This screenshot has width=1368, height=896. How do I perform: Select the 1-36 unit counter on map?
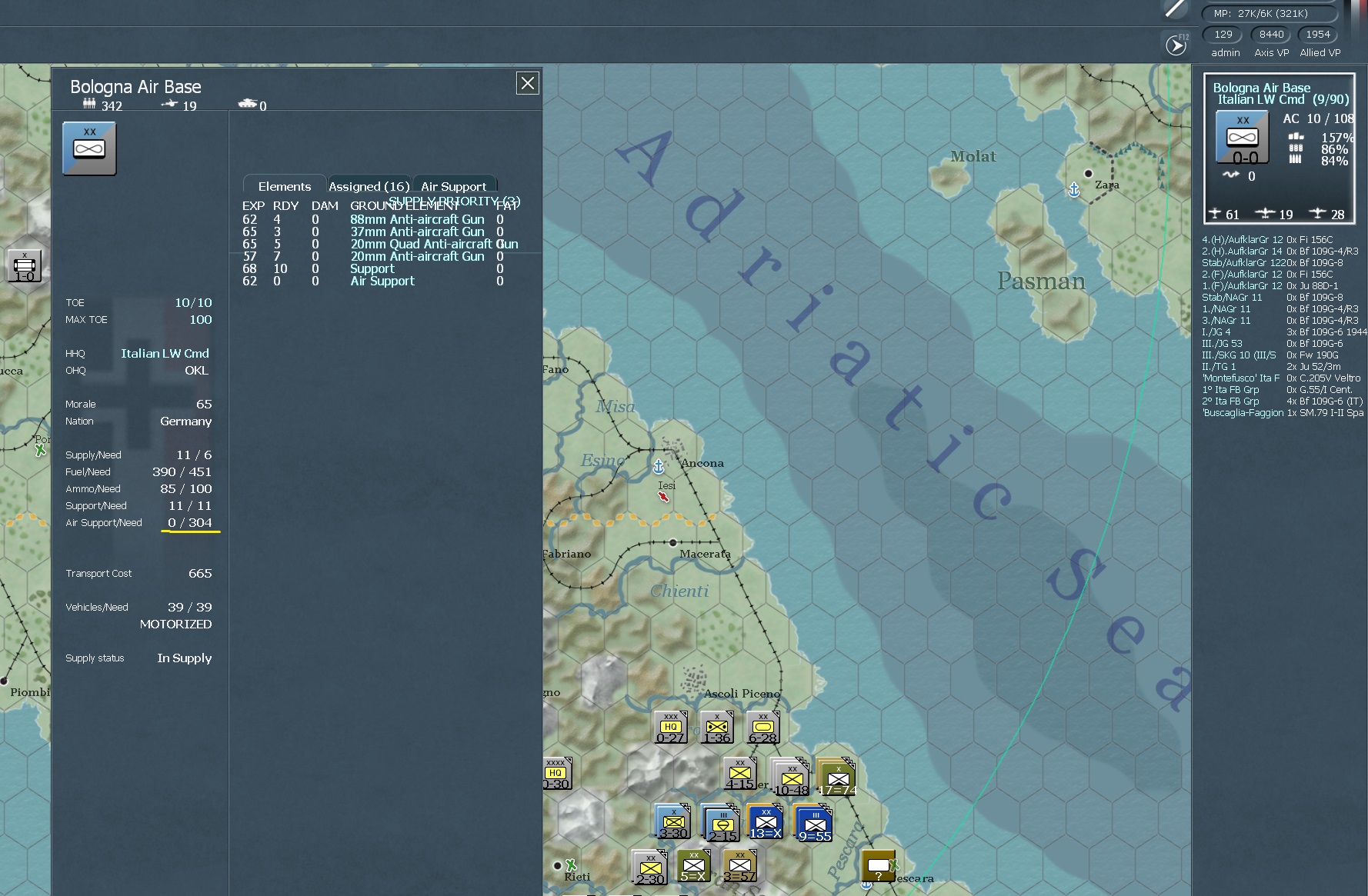[717, 728]
